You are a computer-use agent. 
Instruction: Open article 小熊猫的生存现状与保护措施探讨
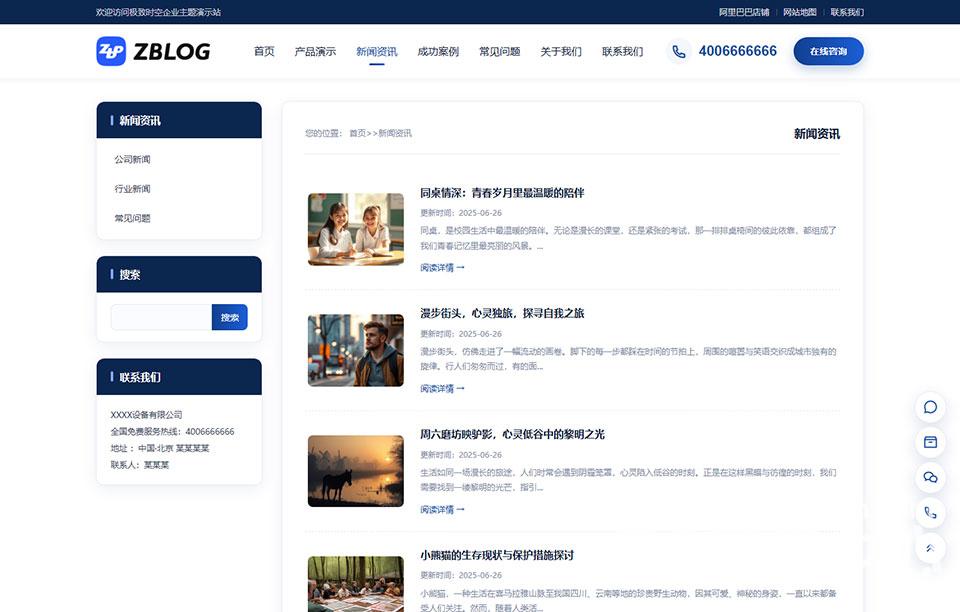click(x=497, y=555)
